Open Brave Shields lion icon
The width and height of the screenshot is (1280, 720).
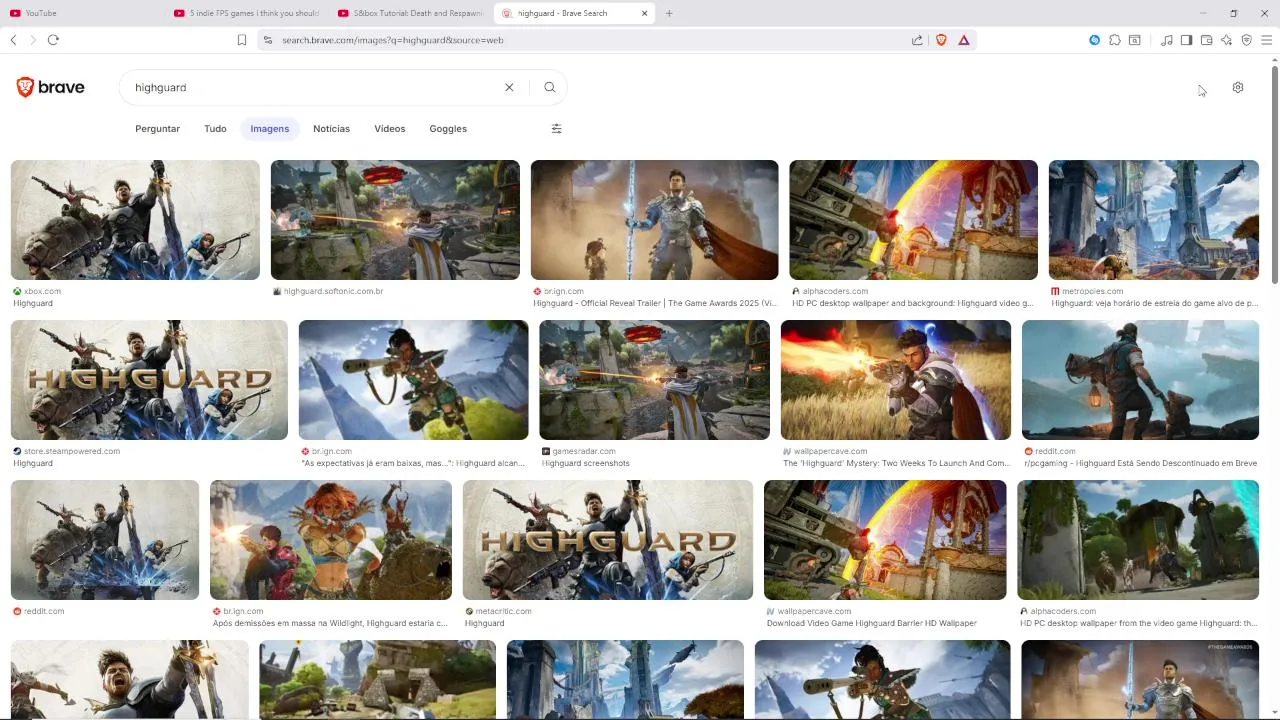[941, 40]
